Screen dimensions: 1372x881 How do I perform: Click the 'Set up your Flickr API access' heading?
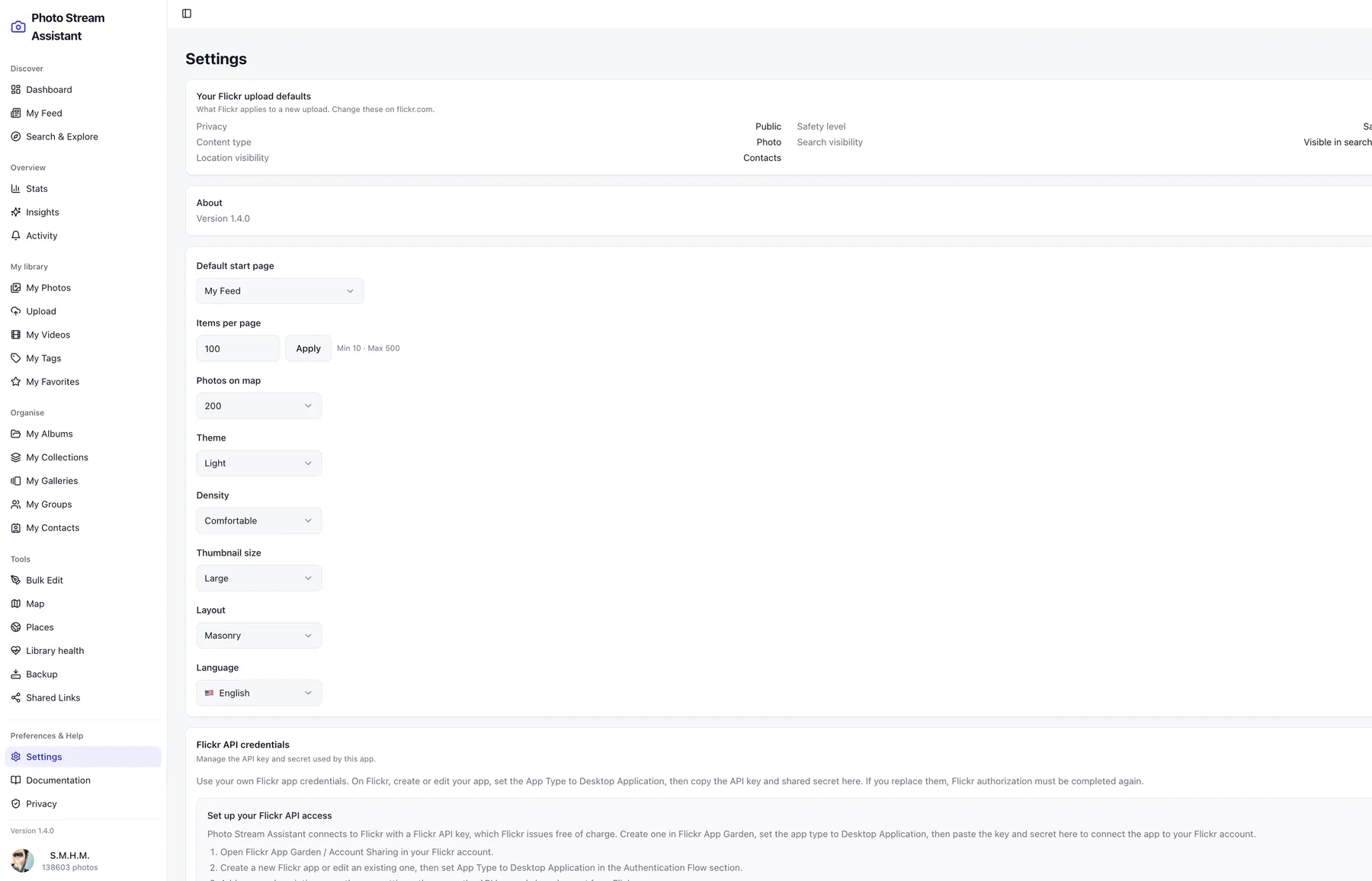point(270,815)
